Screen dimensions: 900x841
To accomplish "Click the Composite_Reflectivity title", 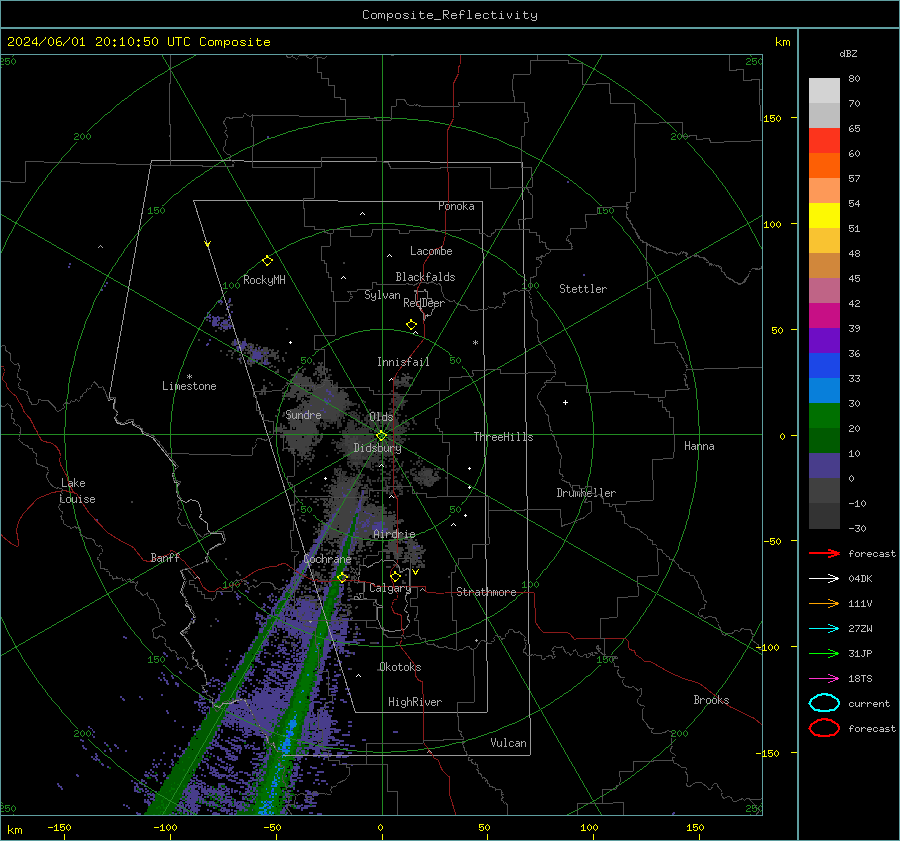I will (x=450, y=15).
